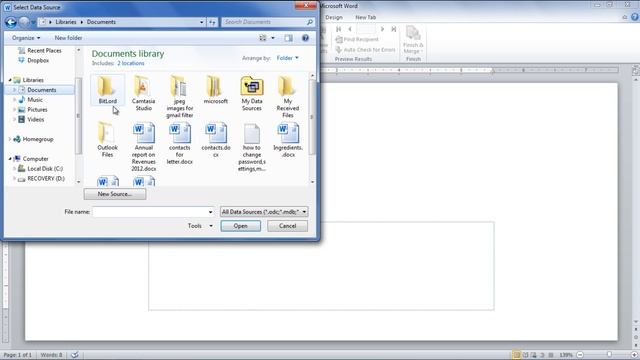Click the New Source button

(115, 194)
